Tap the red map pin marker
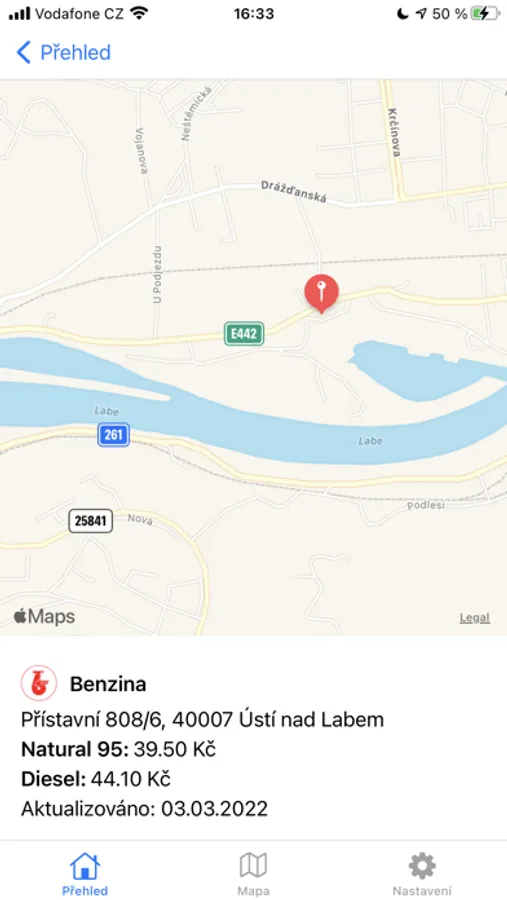Screen dimensions: 507x900 pyautogui.click(x=321, y=293)
